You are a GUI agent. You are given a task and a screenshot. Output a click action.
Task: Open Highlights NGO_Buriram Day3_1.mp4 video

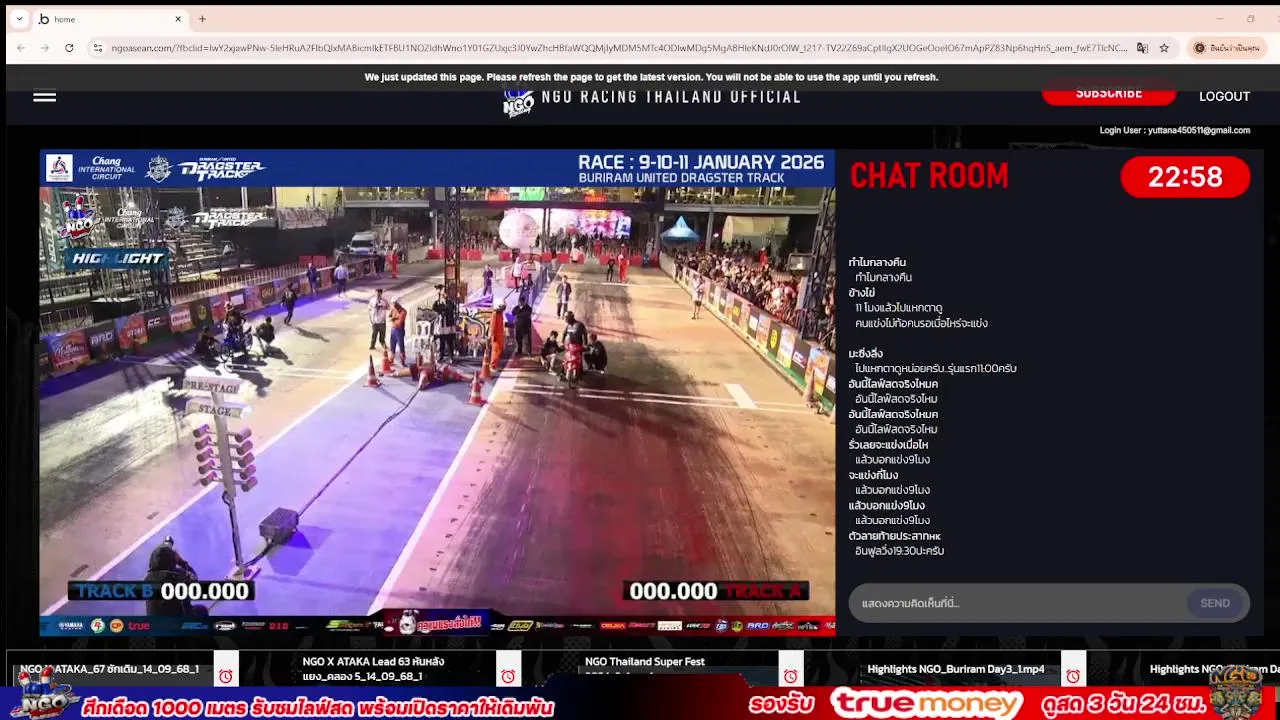tap(956, 669)
